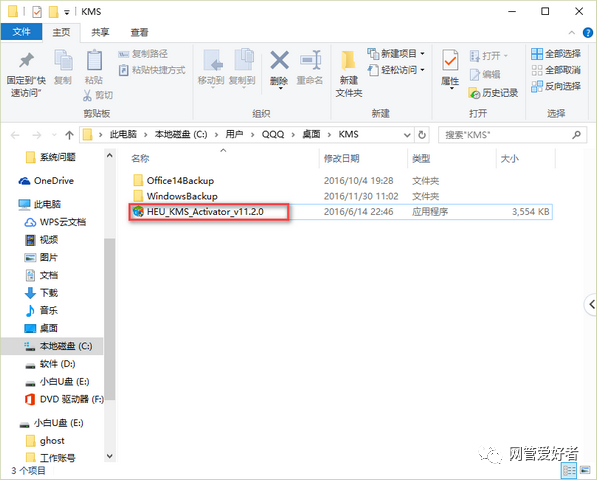Open the recent locations dropdown arrow
597x480 pixels.
[x=54, y=135]
